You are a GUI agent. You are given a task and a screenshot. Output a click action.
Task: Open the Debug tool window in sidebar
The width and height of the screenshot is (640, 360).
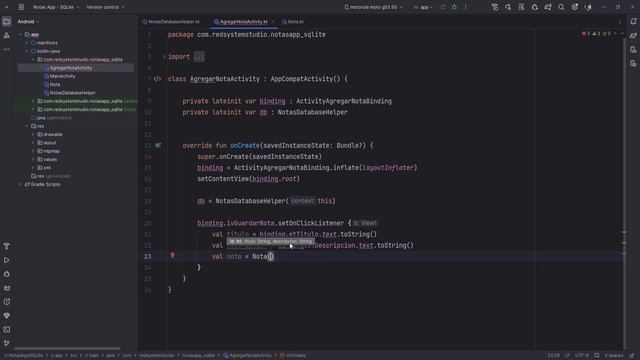[x=7, y=274]
